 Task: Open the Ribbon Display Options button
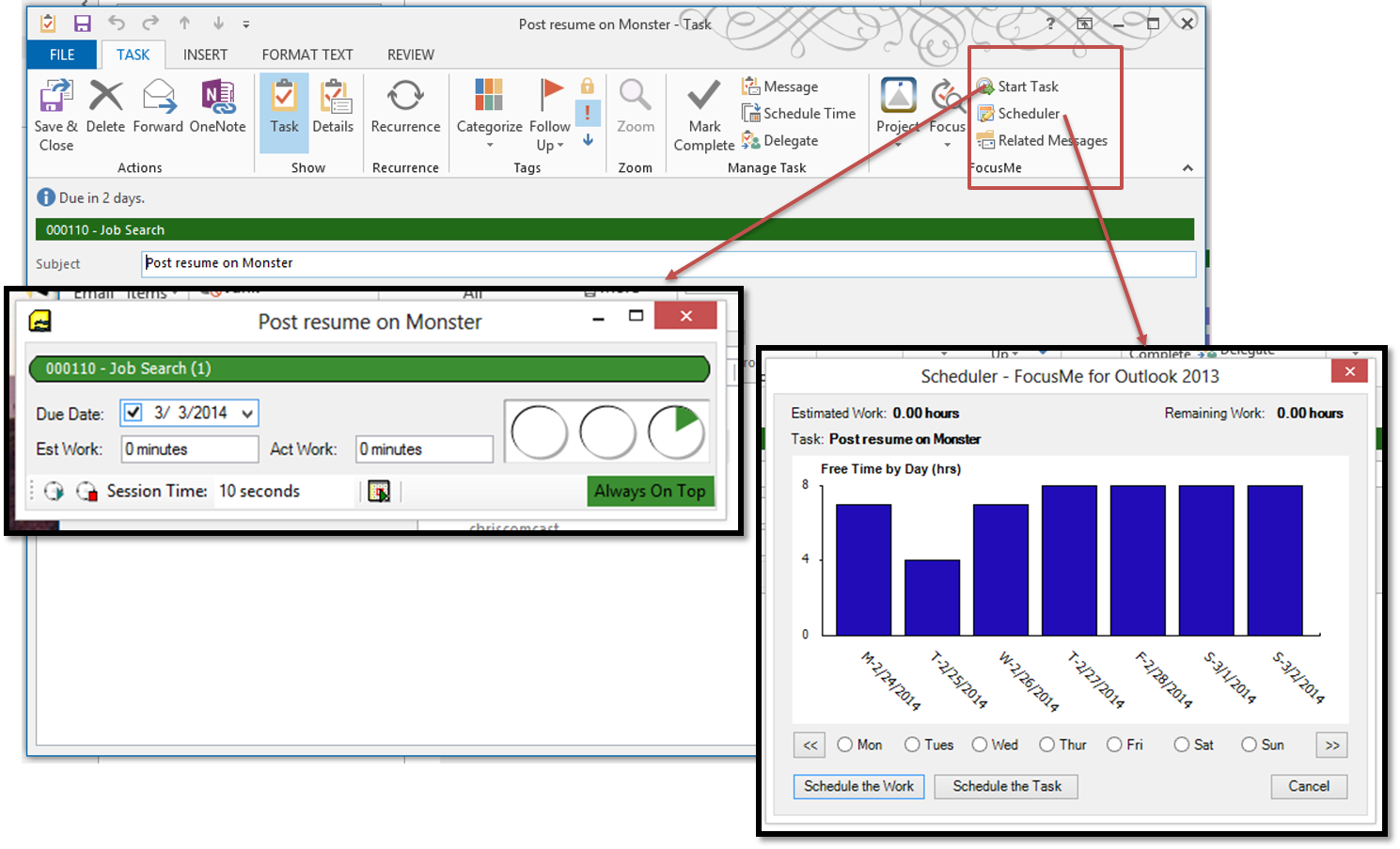1084,24
